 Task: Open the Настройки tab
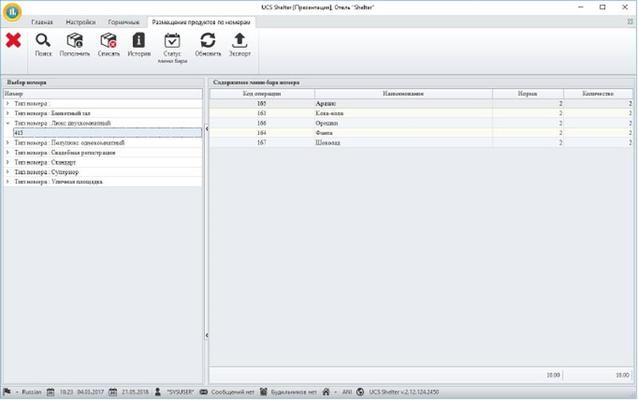79,21
